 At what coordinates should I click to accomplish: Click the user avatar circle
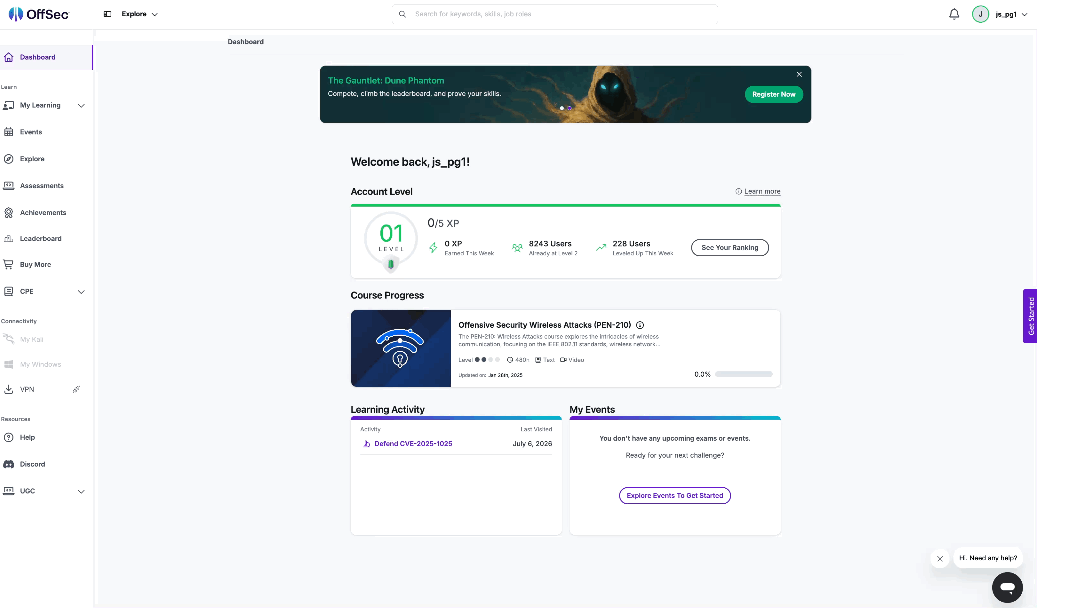pos(980,14)
